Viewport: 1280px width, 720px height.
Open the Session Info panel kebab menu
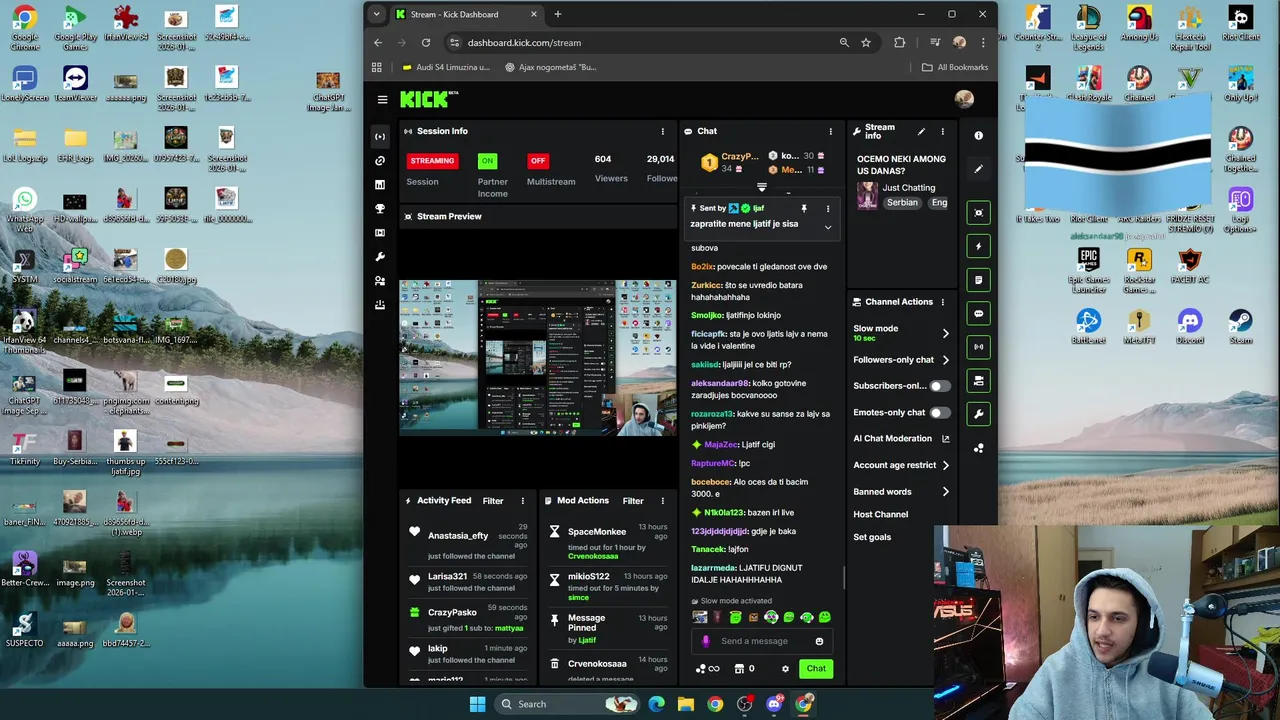coord(662,131)
